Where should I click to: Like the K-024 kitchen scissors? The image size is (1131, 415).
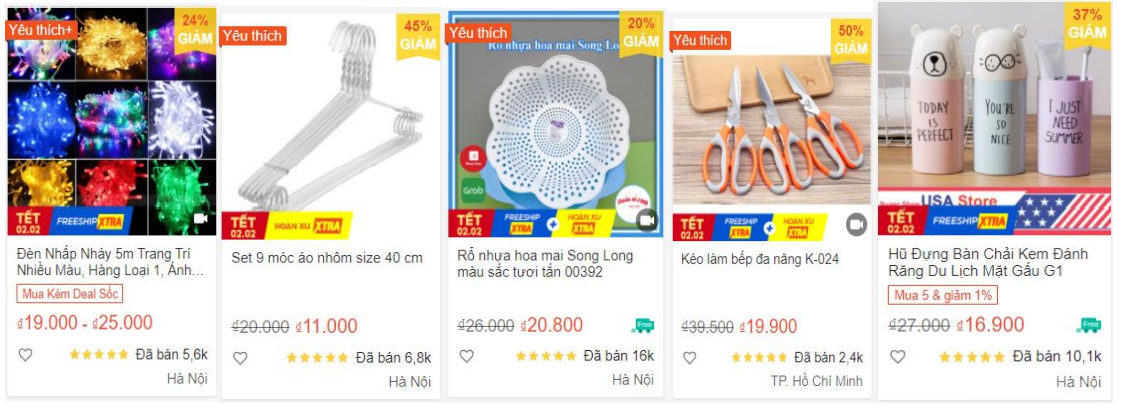point(689,358)
